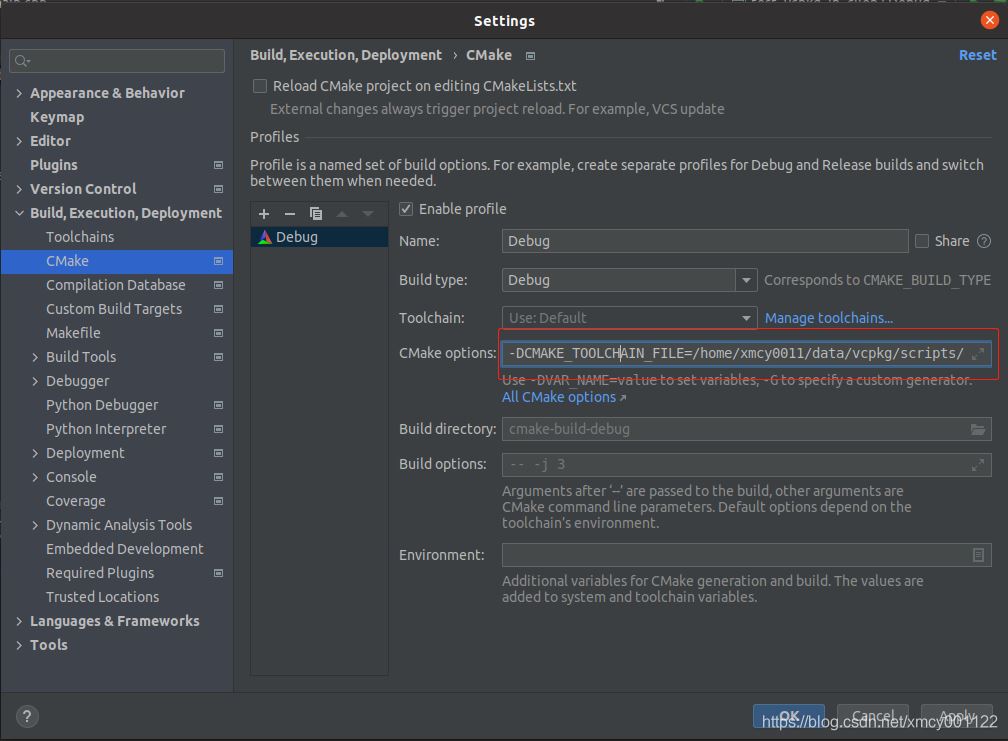The image size is (1008, 741).
Task: Enable reload CMake project on editing
Action: [x=261, y=86]
